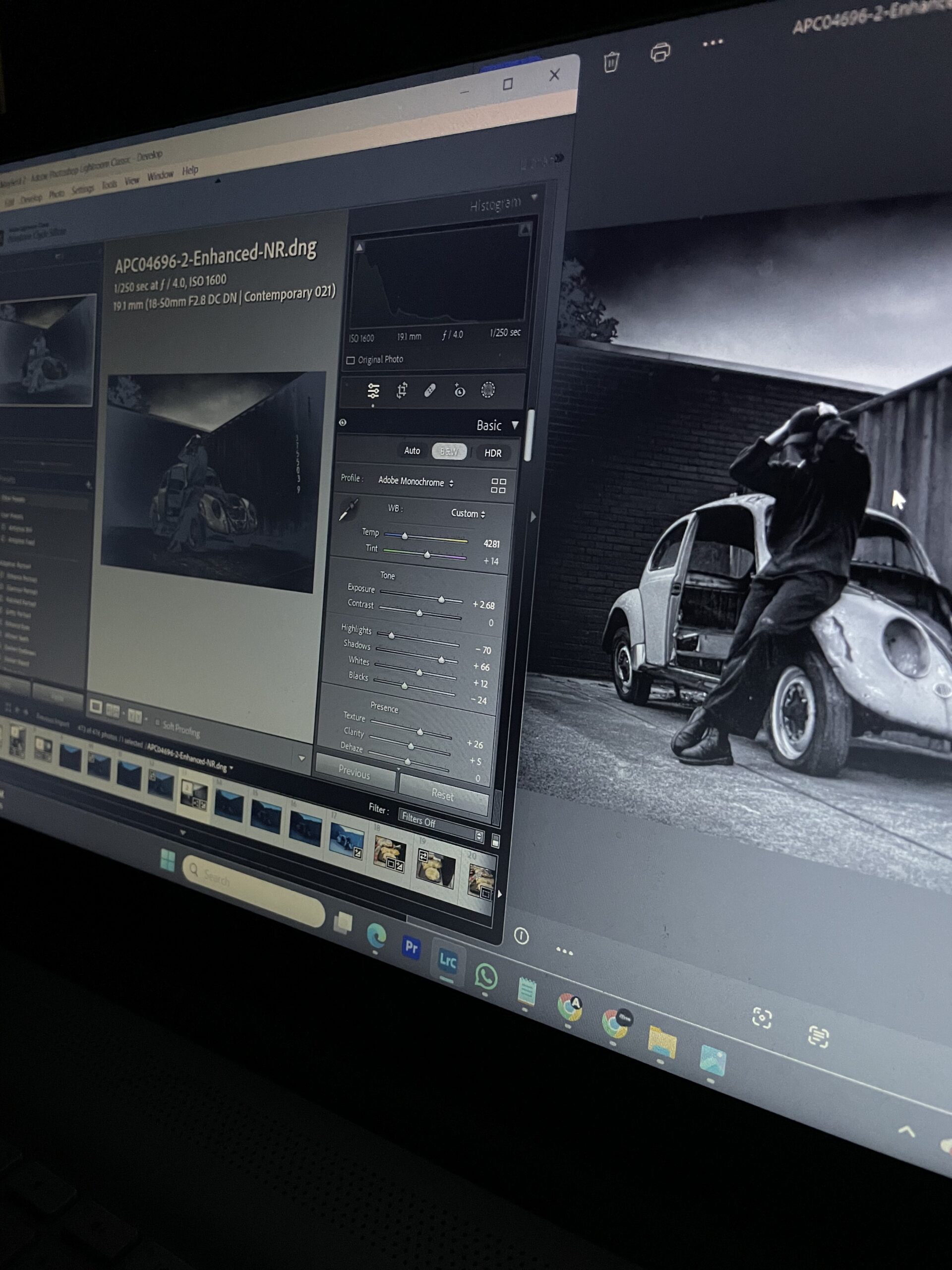Choose Before/After side-by-side view icon

113,712
